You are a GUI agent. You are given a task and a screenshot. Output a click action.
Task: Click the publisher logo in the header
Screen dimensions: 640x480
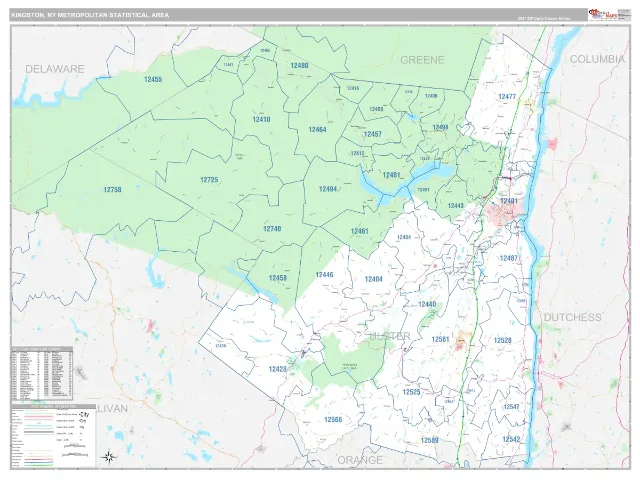(602, 15)
